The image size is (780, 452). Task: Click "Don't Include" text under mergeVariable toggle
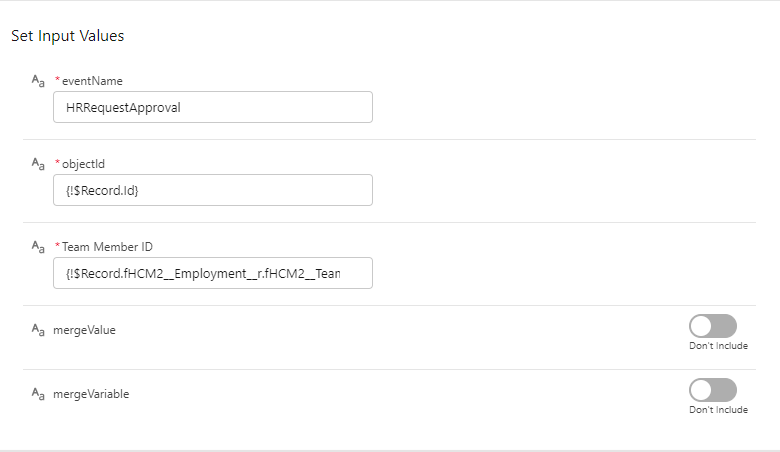pyautogui.click(x=718, y=410)
